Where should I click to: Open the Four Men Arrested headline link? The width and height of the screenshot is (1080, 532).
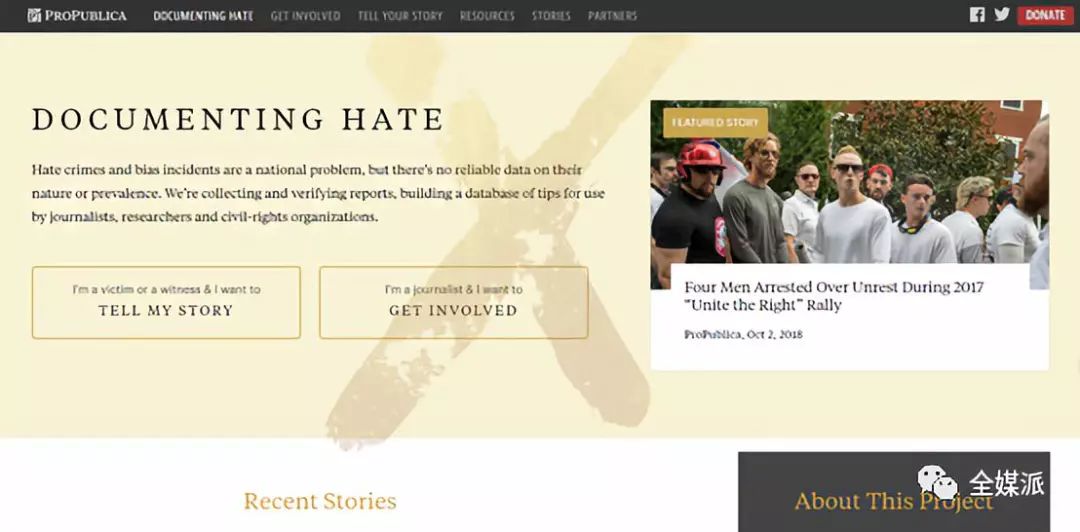[834, 296]
